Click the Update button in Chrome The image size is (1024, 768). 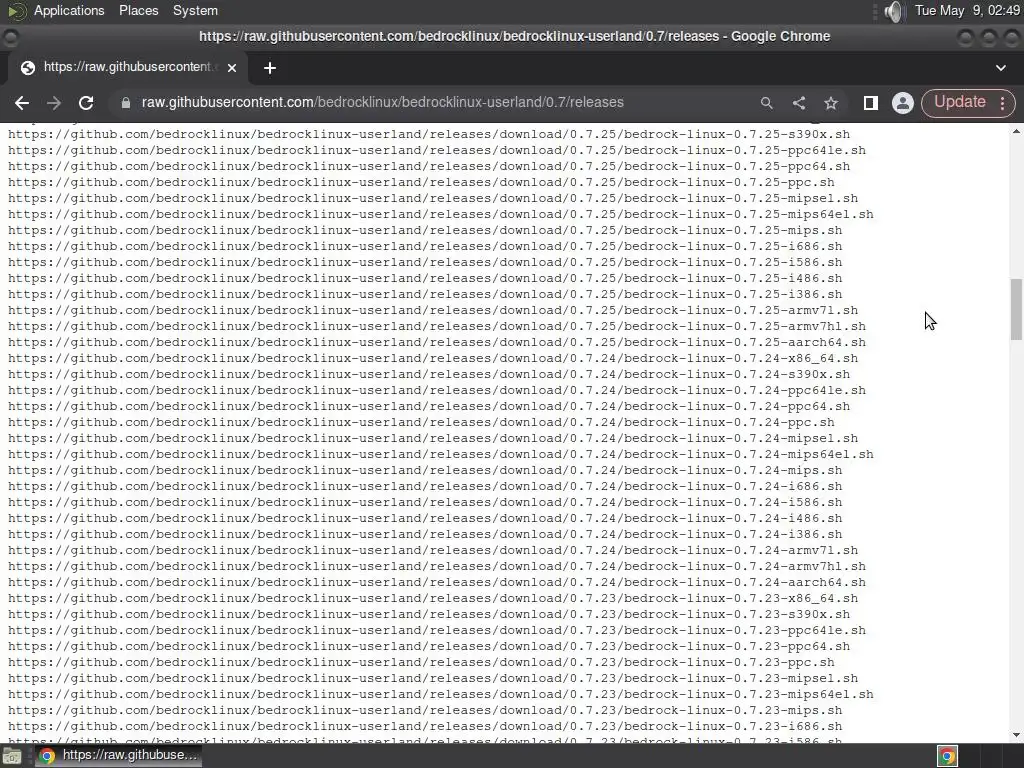(x=959, y=103)
